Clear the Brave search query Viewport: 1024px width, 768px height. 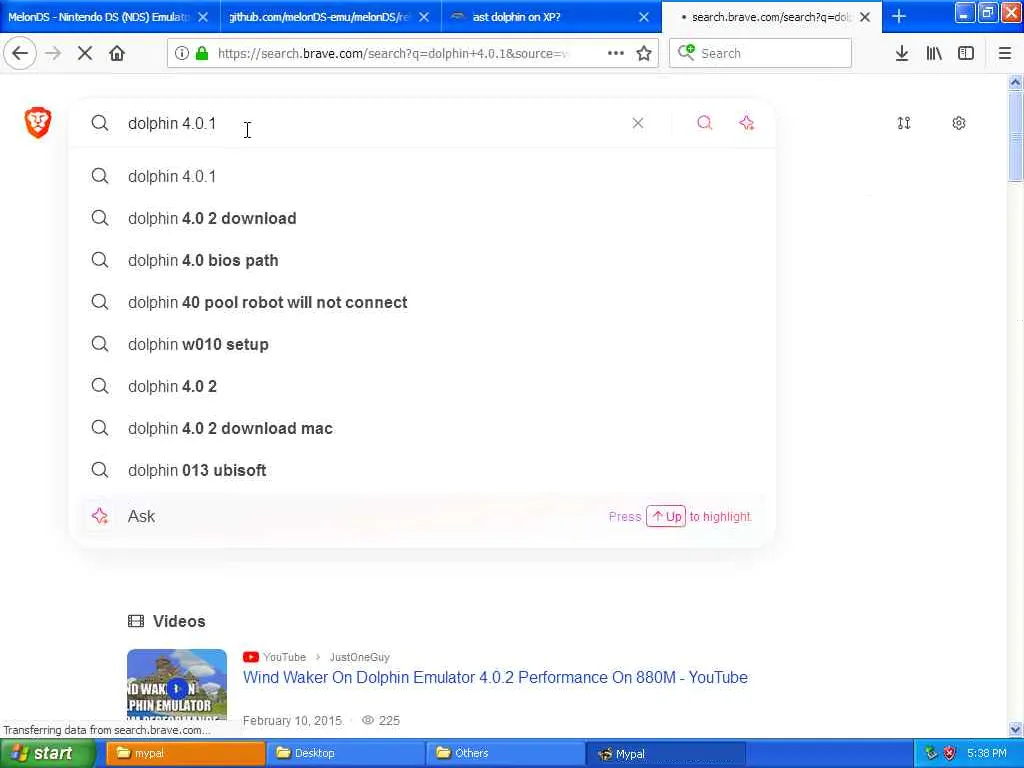(638, 123)
